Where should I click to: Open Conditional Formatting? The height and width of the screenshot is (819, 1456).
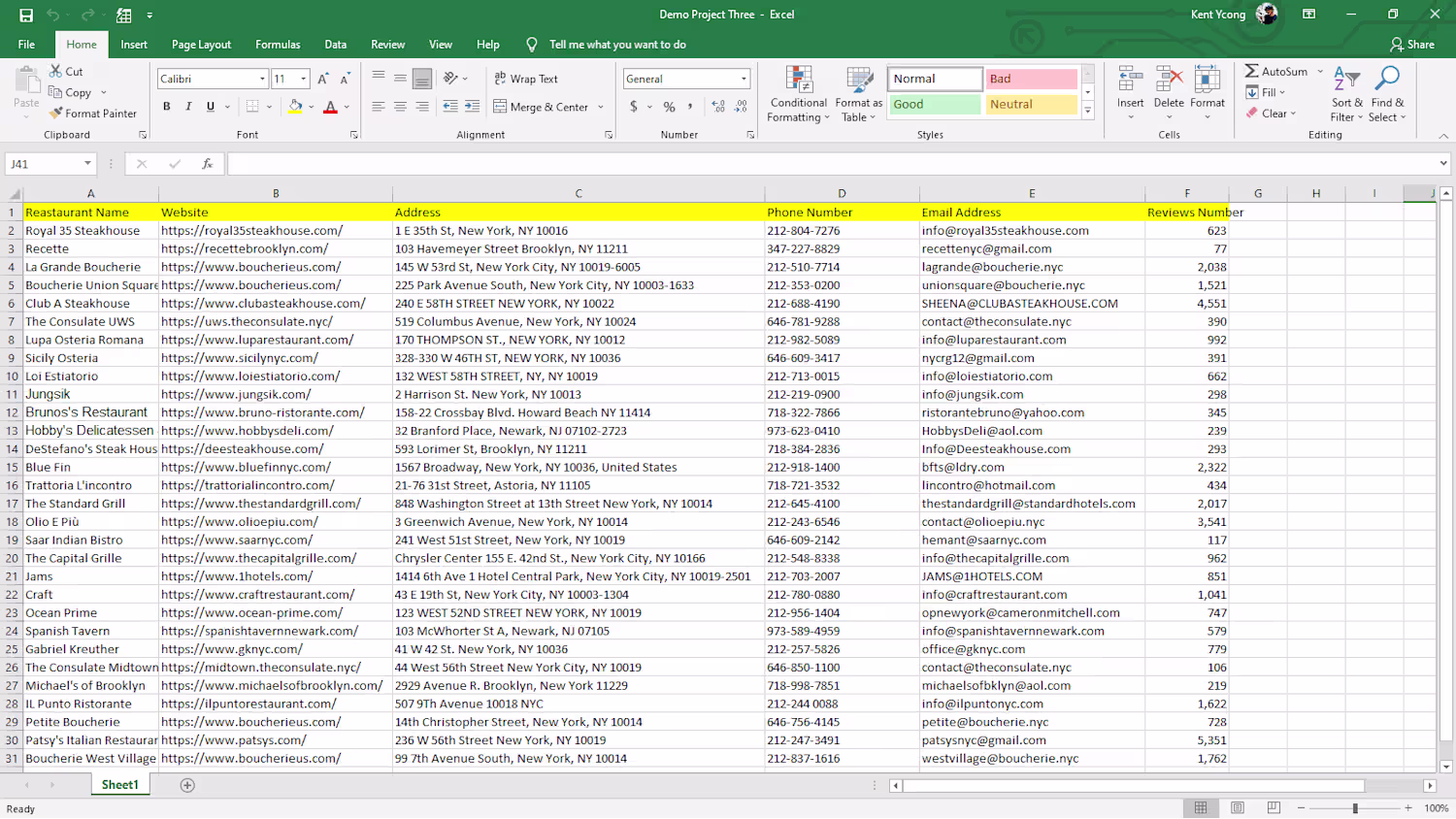(x=798, y=94)
